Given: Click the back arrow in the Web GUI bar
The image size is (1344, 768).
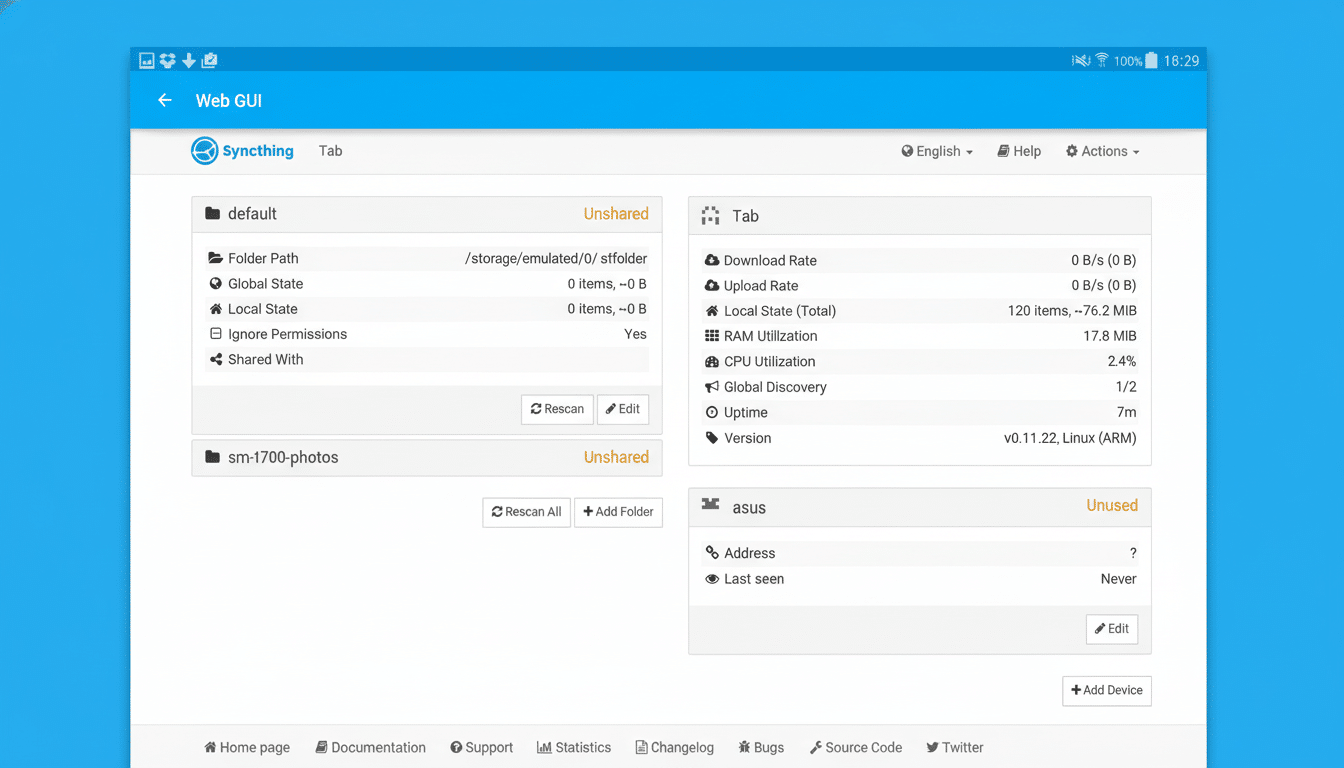Looking at the screenshot, I should click(x=164, y=100).
